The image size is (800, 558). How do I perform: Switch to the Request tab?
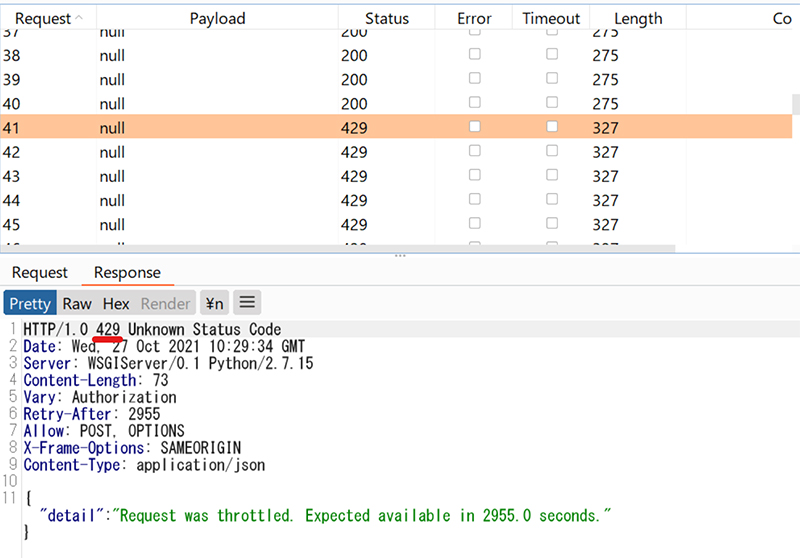coord(40,272)
